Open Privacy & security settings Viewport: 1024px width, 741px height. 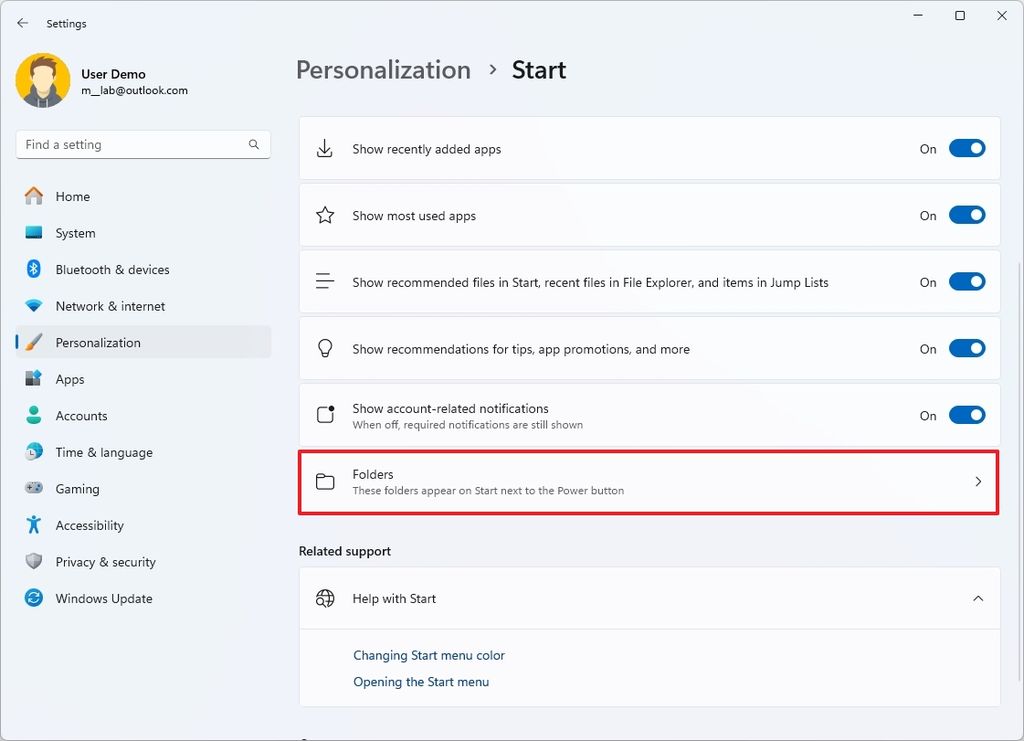105,561
